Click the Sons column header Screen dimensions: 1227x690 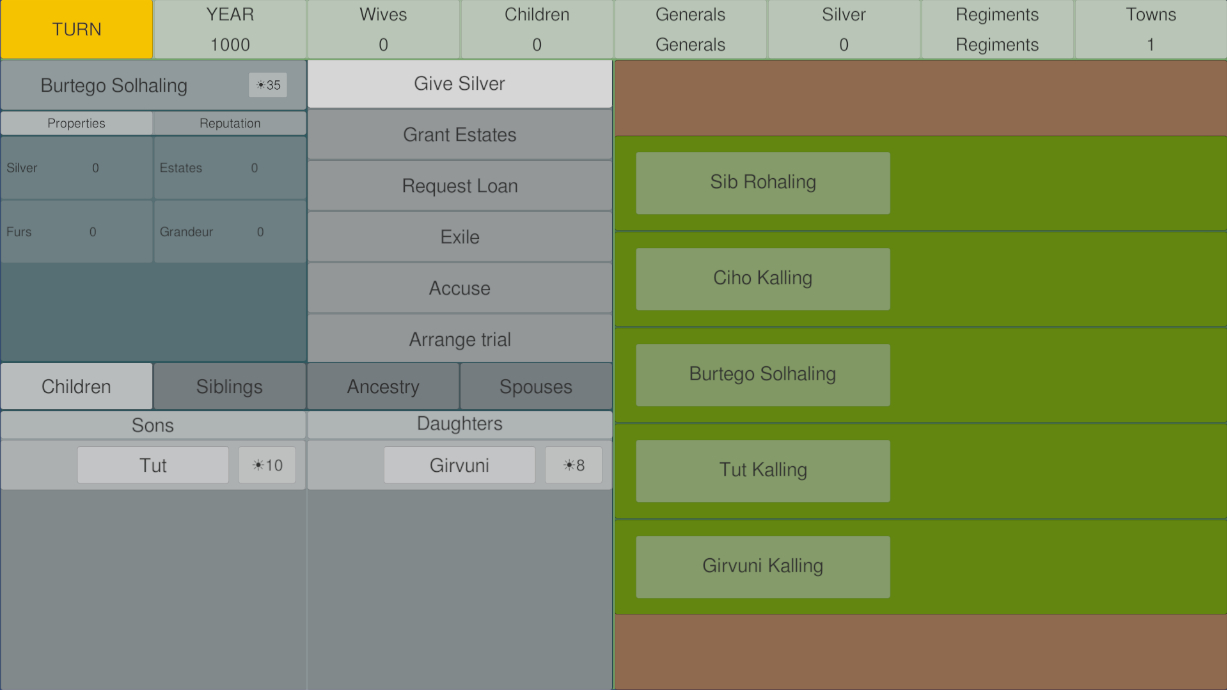(153, 425)
